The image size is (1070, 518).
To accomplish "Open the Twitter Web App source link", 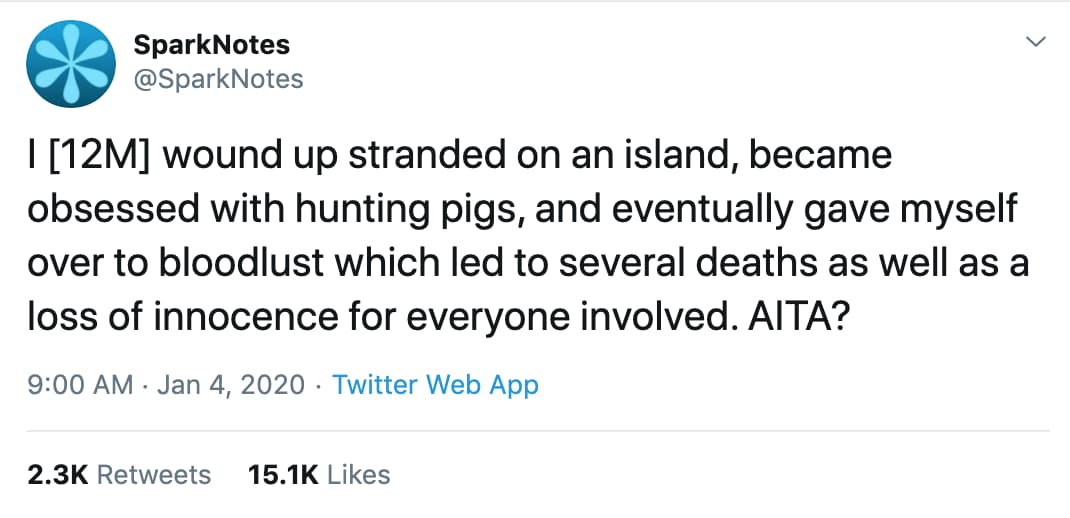I will [x=435, y=385].
